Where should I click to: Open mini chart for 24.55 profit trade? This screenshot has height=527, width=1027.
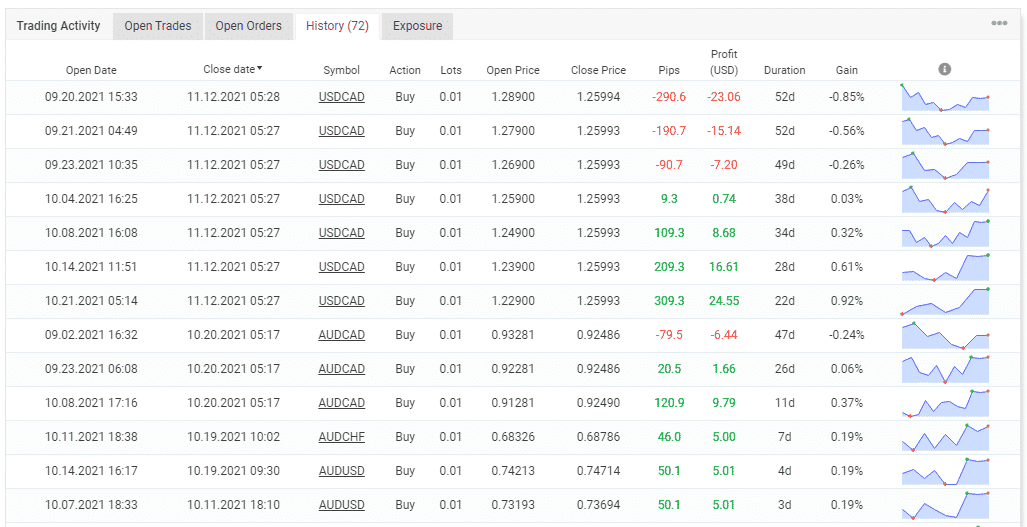coord(945,301)
